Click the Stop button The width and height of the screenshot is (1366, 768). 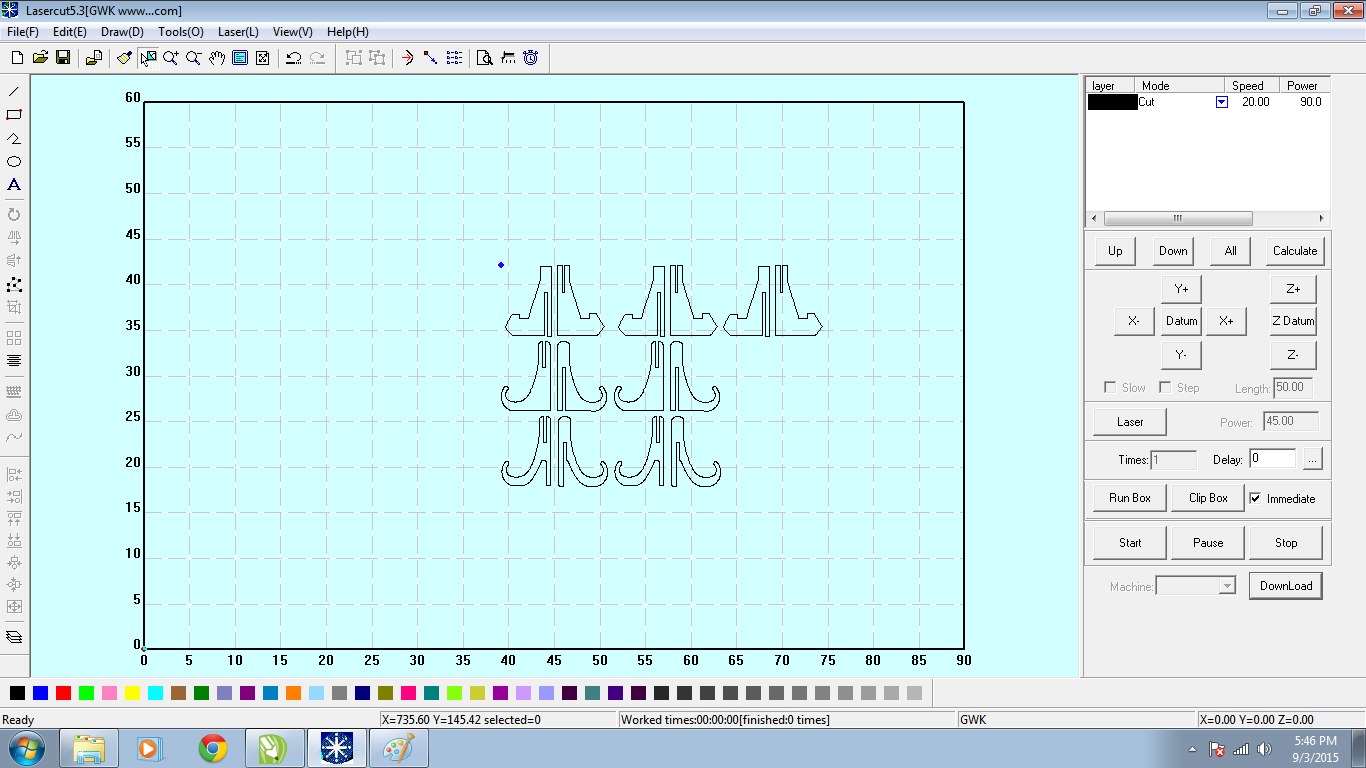click(1286, 543)
